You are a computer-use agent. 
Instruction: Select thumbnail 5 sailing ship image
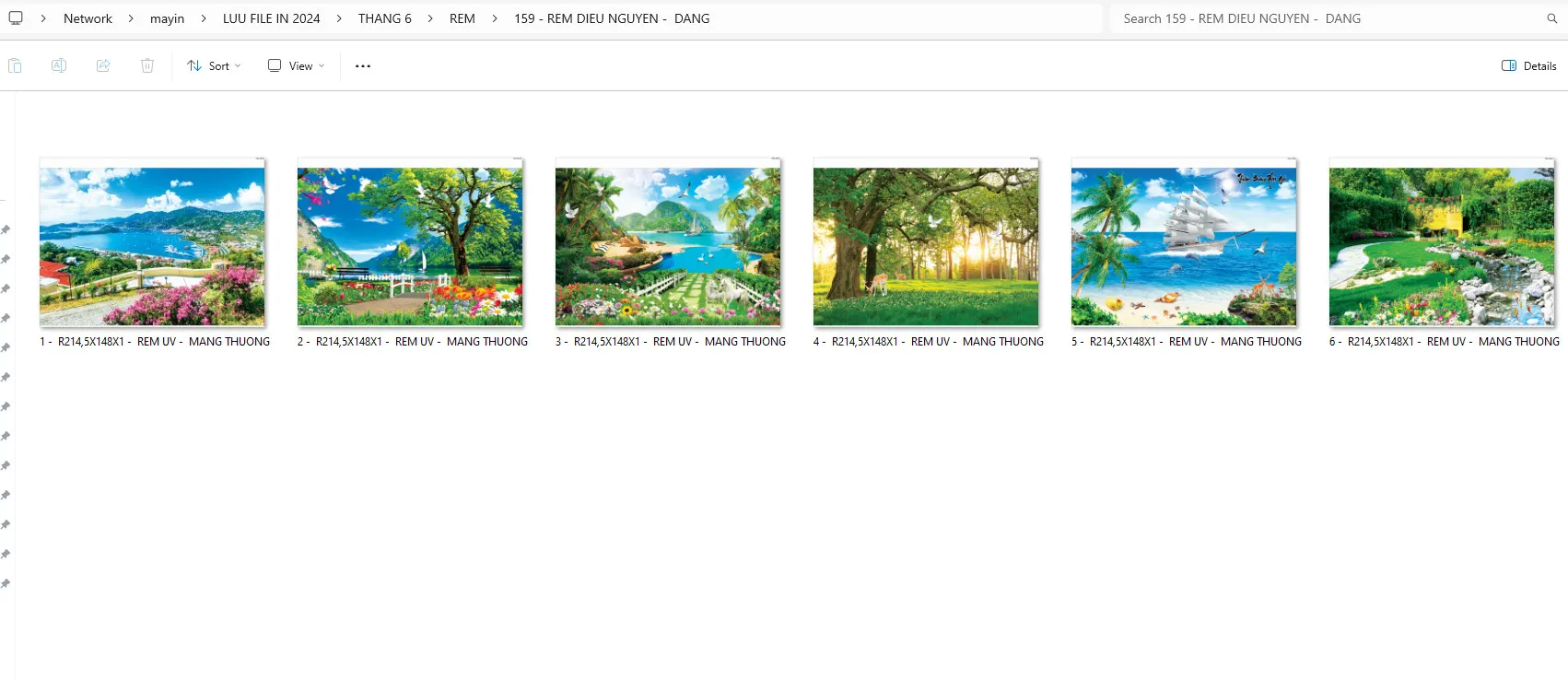tap(1184, 246)
